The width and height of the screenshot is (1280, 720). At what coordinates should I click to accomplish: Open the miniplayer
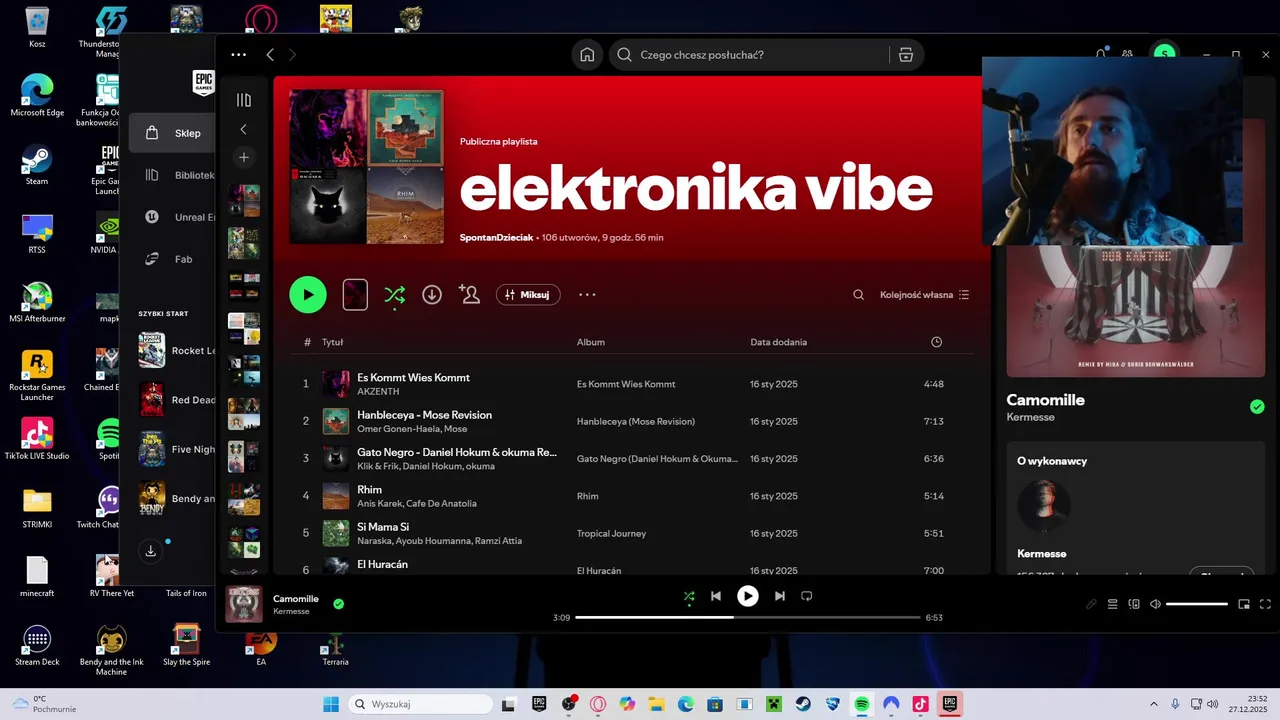1244,604
